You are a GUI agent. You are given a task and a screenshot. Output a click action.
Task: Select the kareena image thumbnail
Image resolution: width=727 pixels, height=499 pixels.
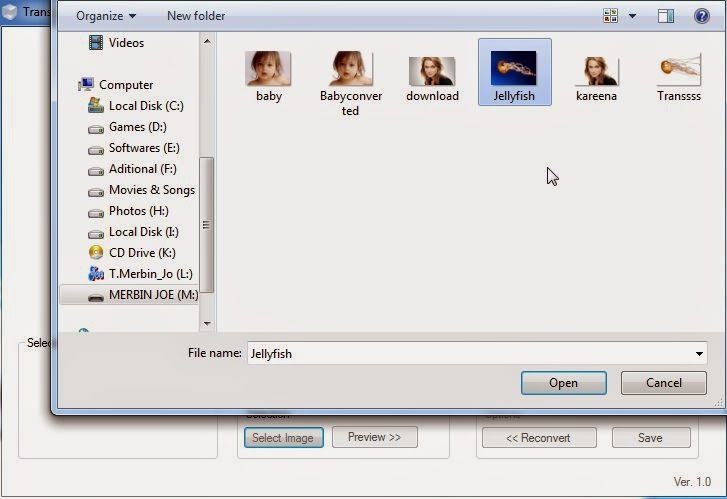tap(596, 76)
